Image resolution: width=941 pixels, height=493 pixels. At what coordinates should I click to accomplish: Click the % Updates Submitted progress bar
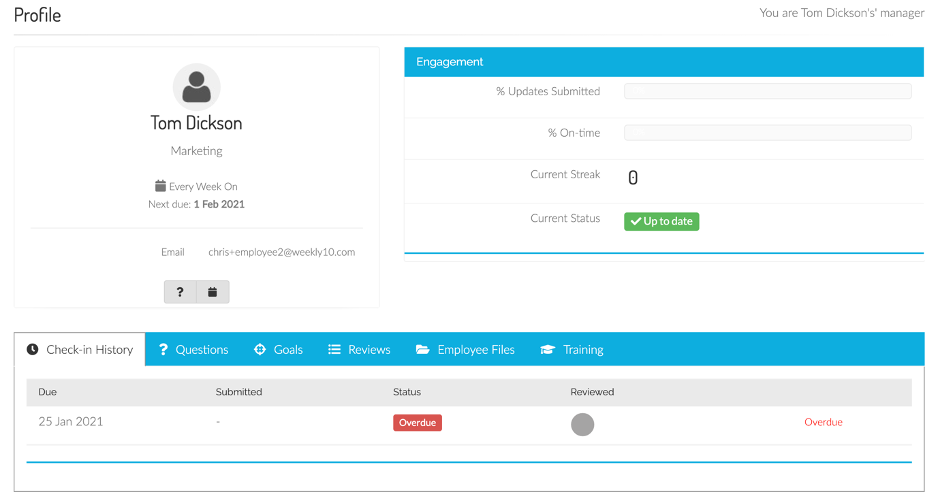tap(767, 91)
